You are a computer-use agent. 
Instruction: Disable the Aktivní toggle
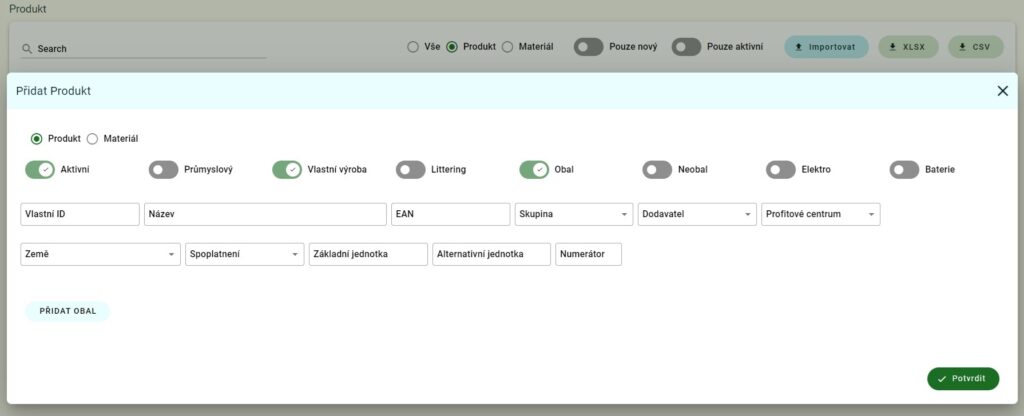[x=40, y=170]
